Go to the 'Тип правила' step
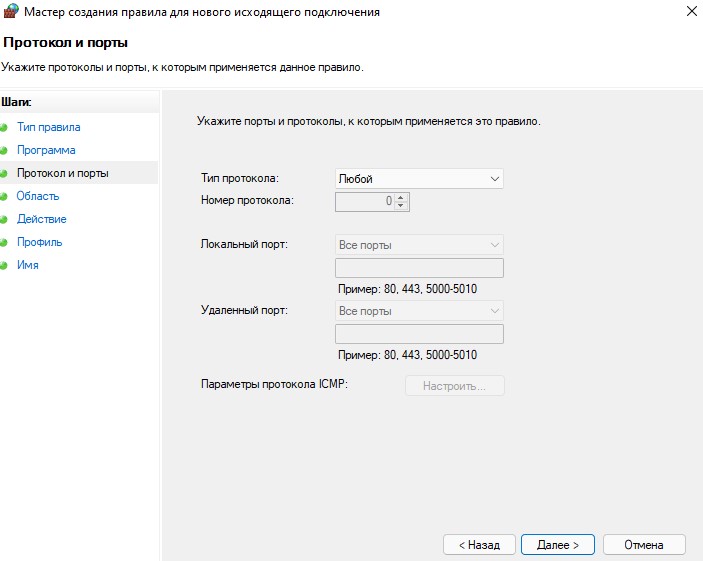 point(48,127)
